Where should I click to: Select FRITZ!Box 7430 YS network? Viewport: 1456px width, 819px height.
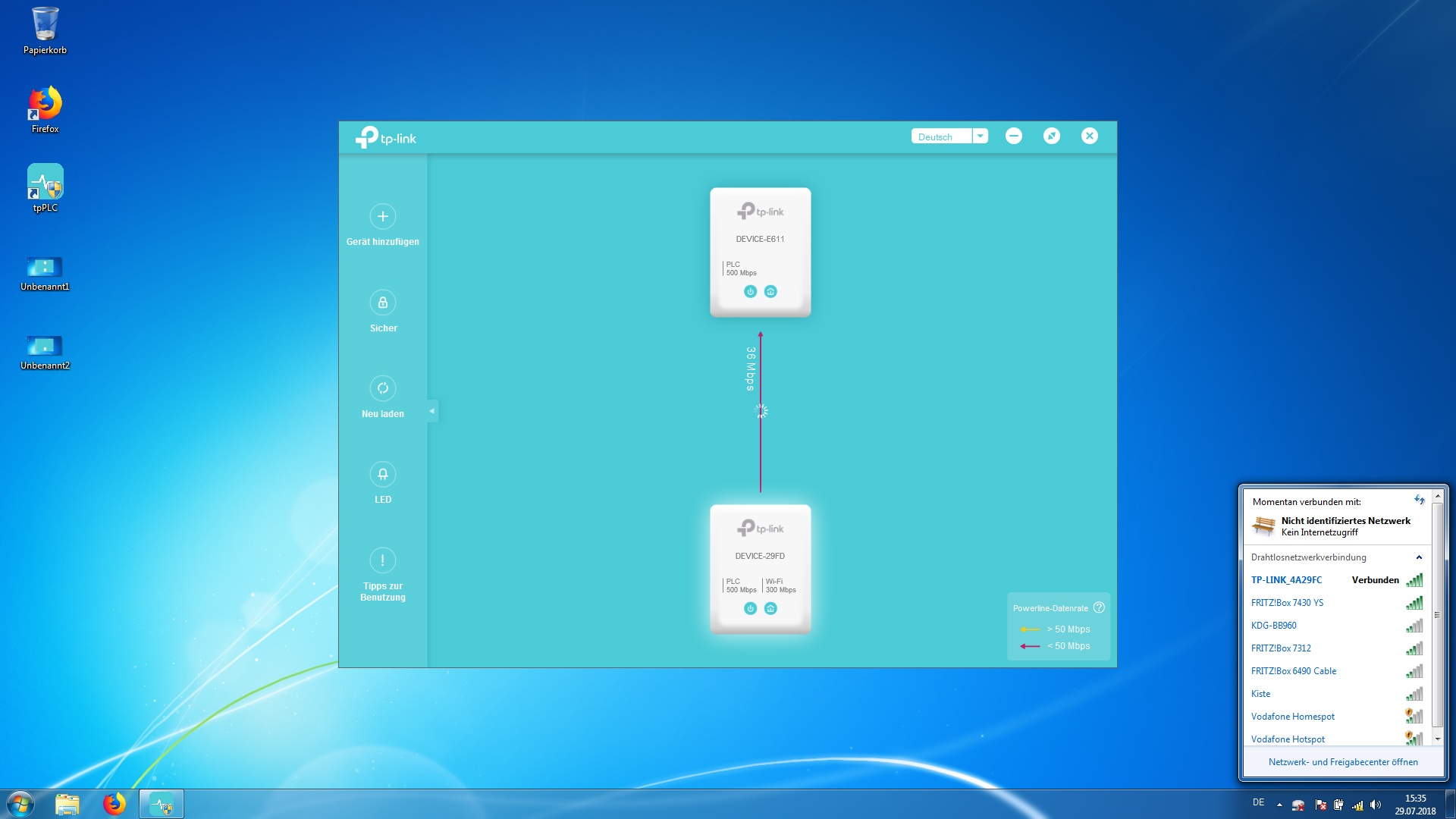[x=1287, y=603]
